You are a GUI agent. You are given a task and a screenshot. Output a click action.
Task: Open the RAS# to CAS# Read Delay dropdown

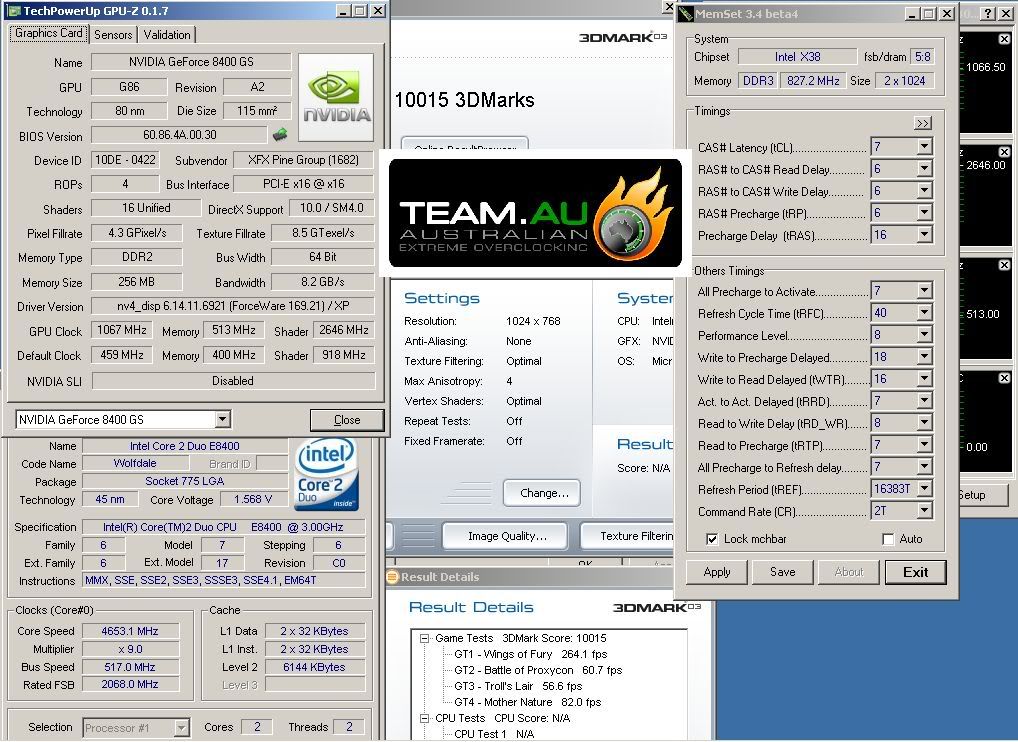click(925, 169)
